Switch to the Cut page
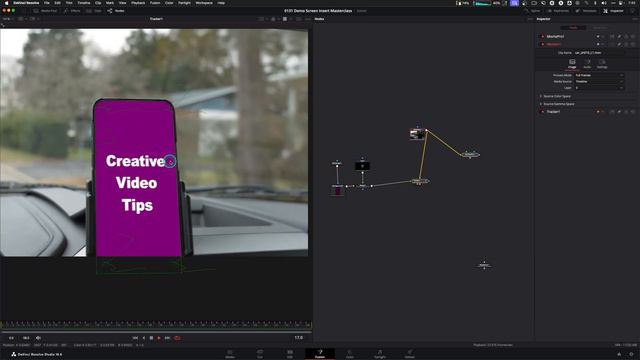Image resolution: width=640 pixels, height=360 pixels. [x=260, y=354]
